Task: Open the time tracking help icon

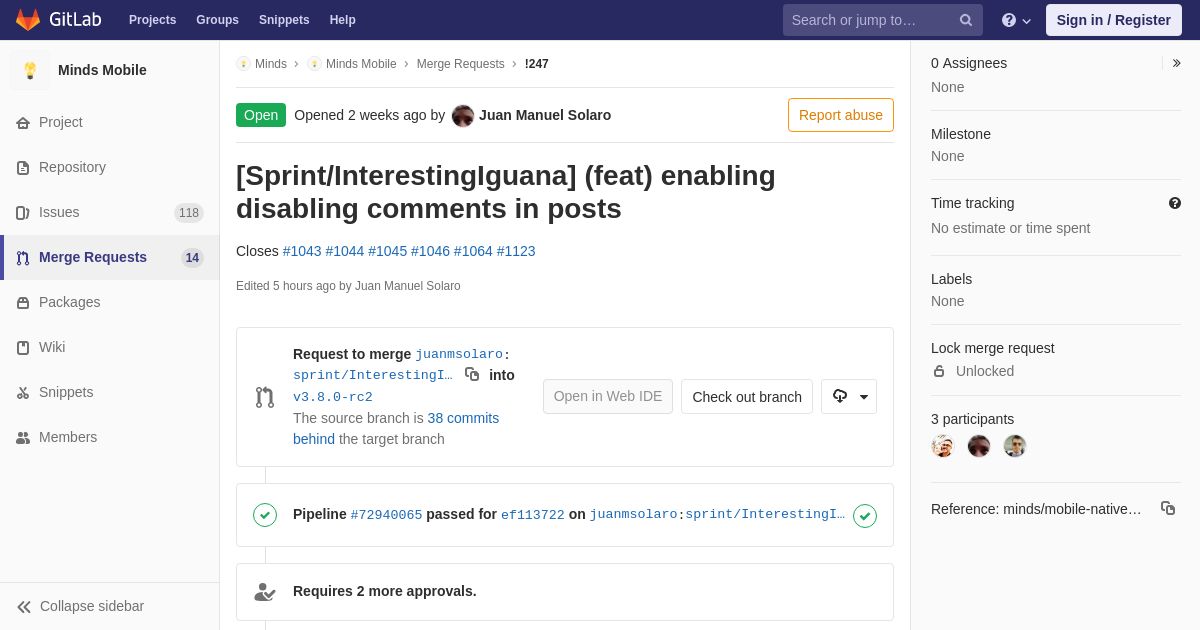Action: click(1175, 203)
